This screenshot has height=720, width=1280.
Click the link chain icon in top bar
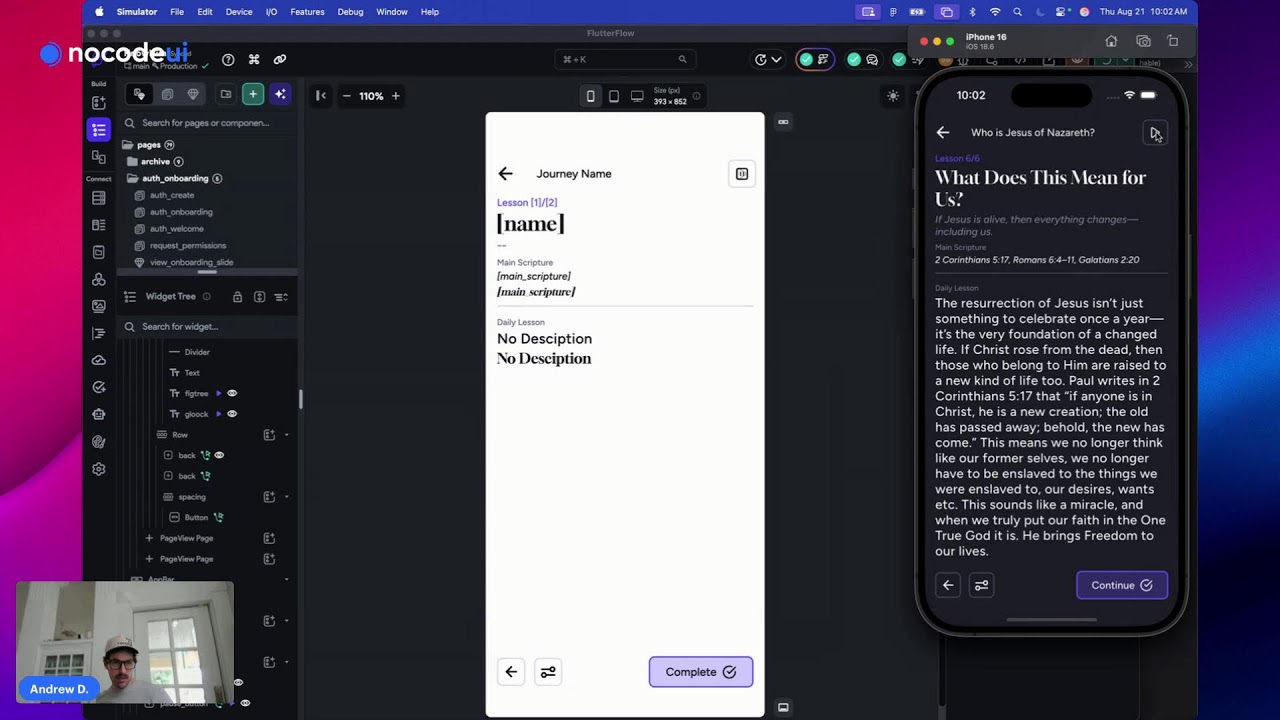coord(280,60)
